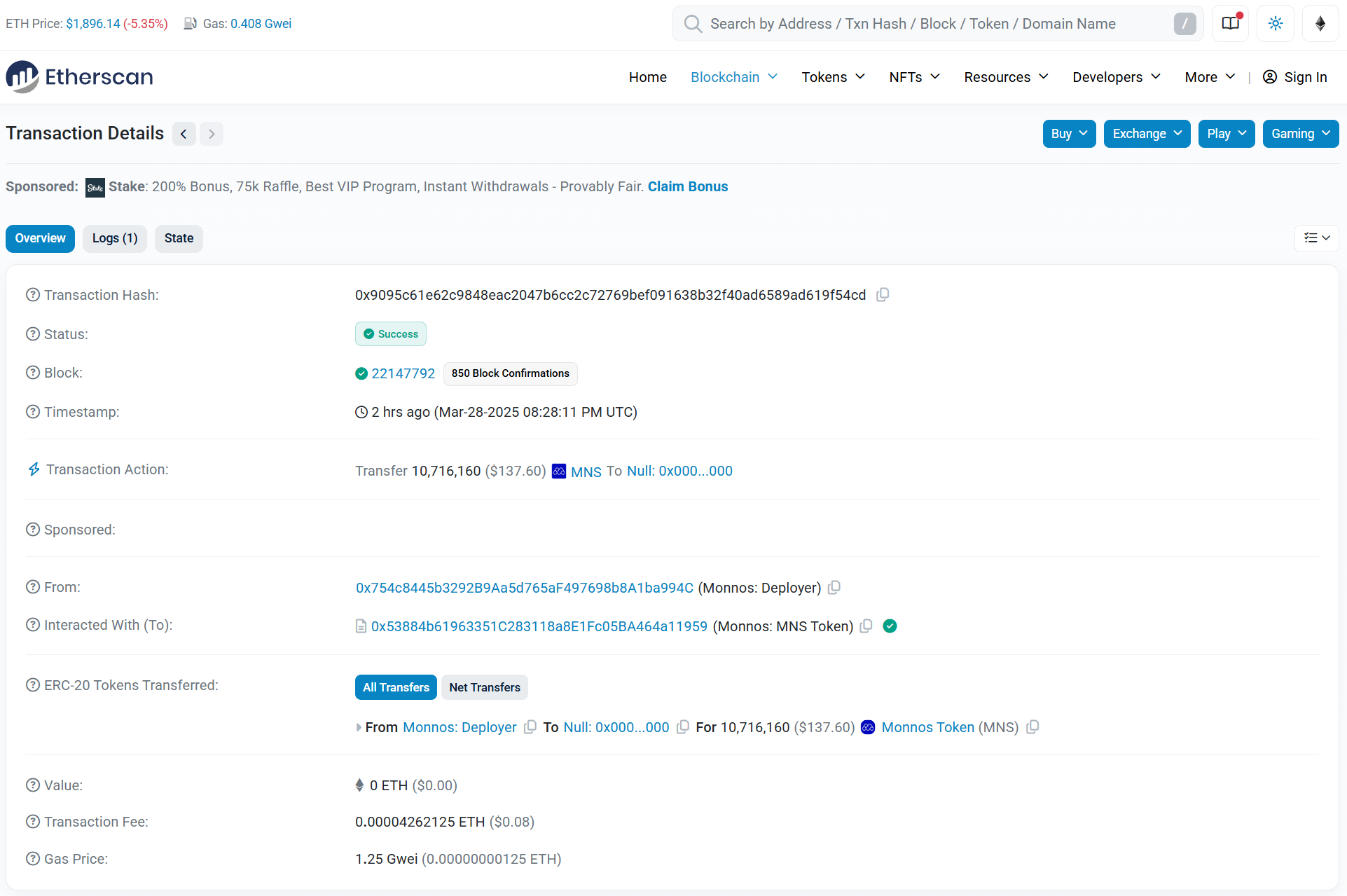Open the view options list dropdown
The width and height of the screenshot is (1347, 896).
click(1317, 238)
